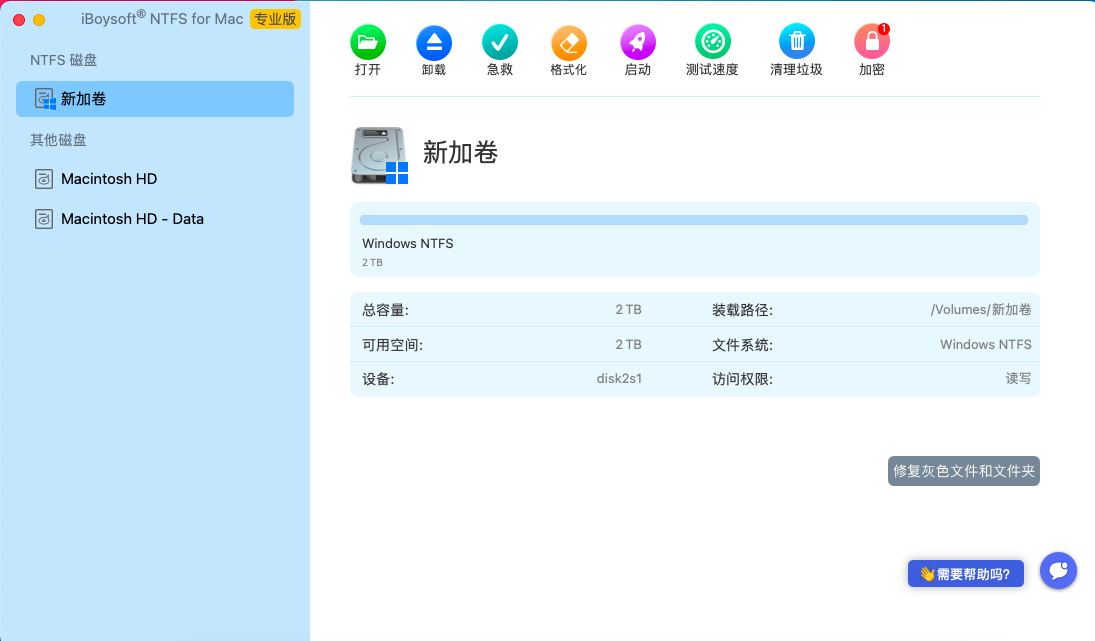Click the green Open (打开) folder icon
Viewport: 1095px width, 641px height.
[x=367, y=42]
